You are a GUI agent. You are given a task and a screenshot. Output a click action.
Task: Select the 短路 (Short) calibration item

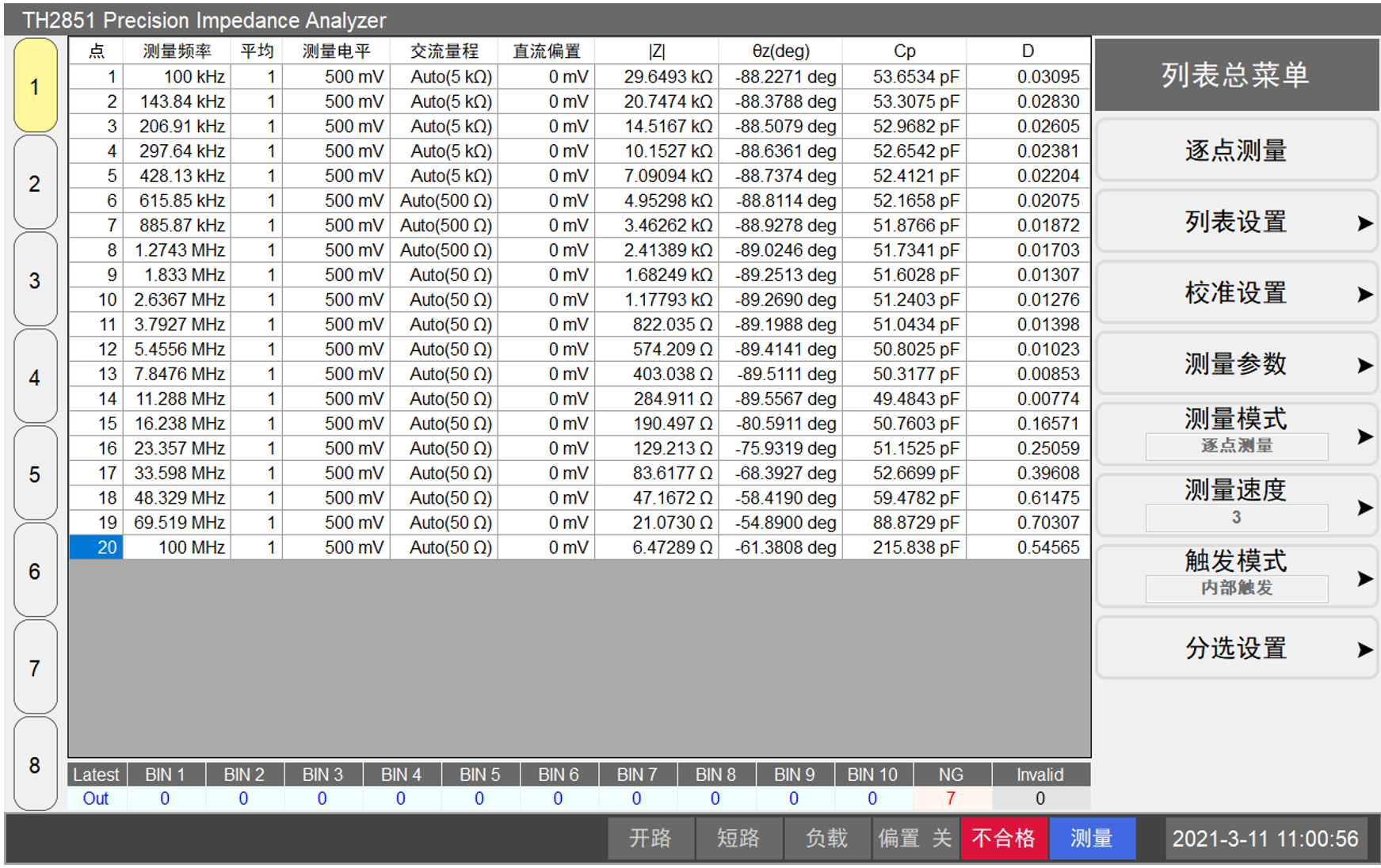tap(738, 838)
